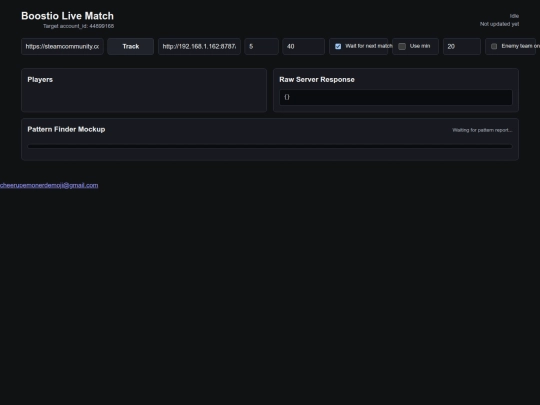Click the Boostio Live Match title
This screenshot has height=405, width=540.
pos(68,16)
